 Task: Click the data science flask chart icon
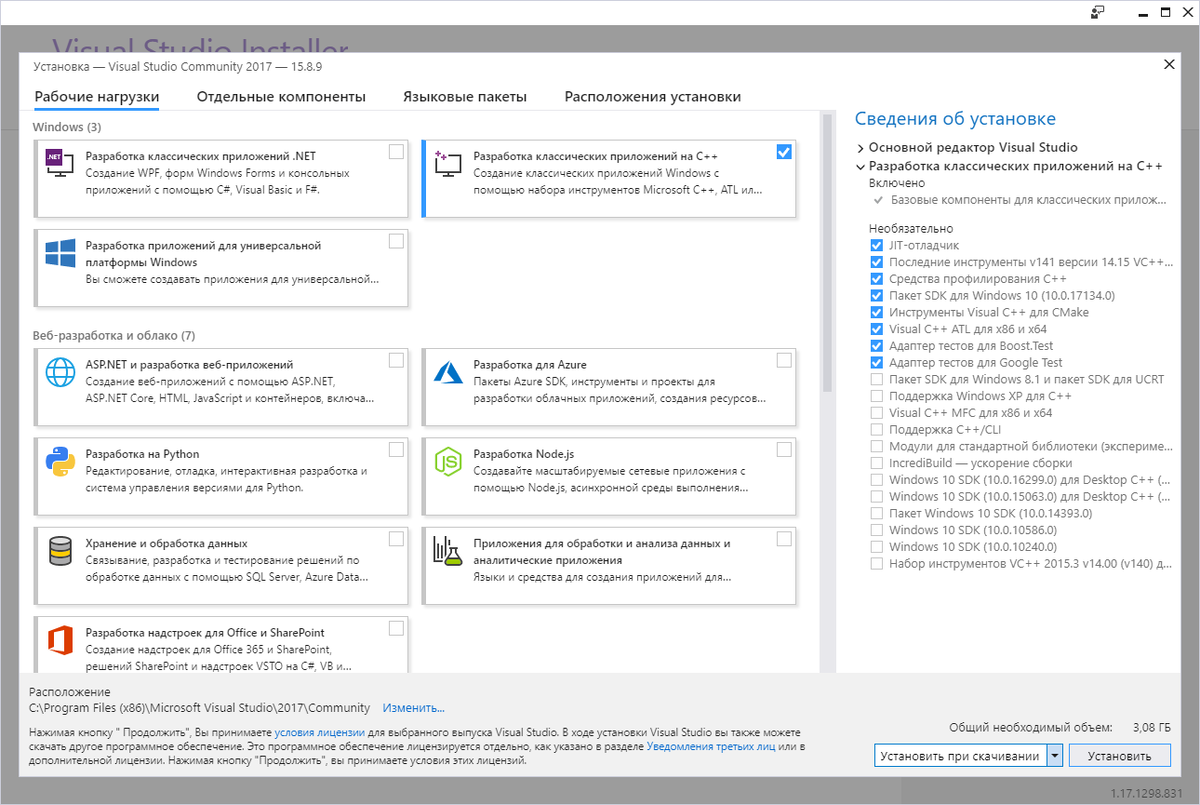pos(447,550)
